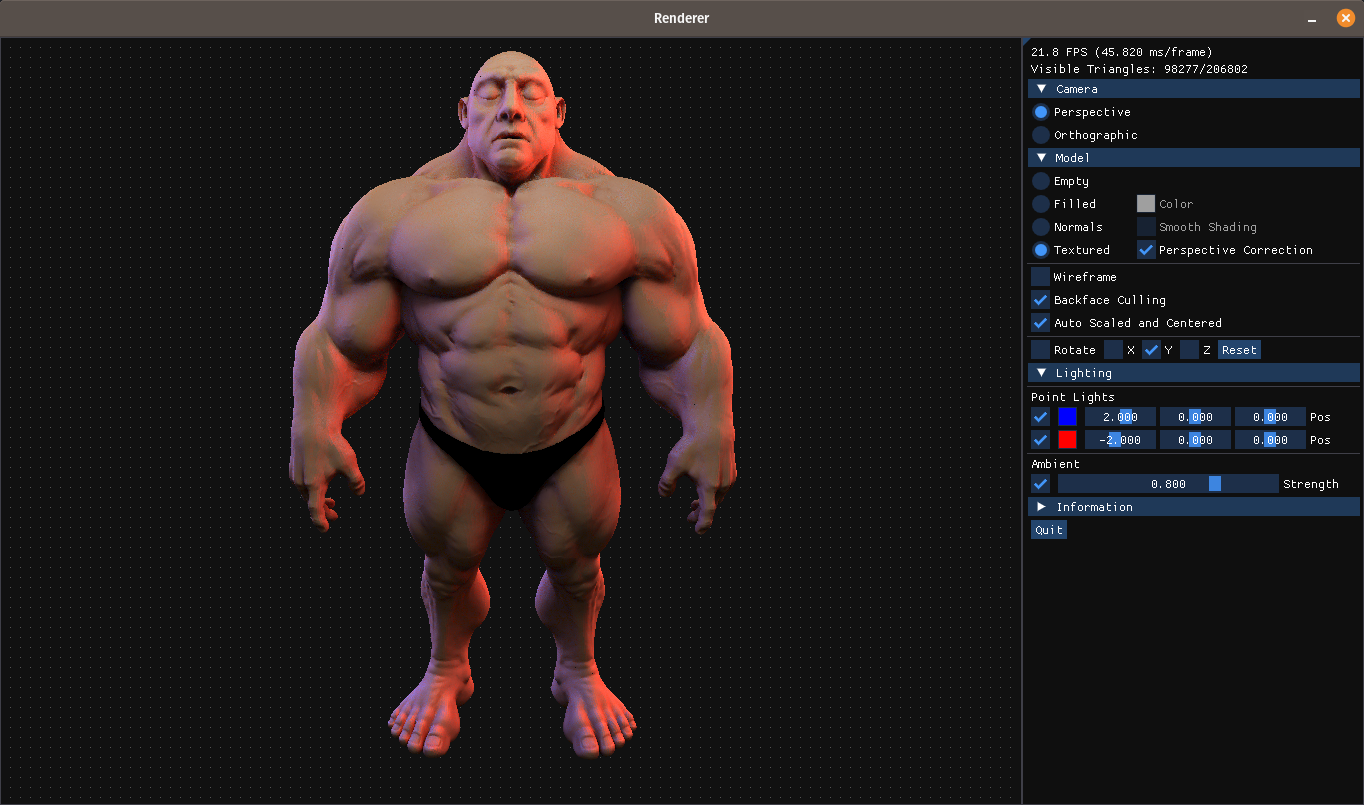Open the blue point light color swatch
The image size is (1364, 805).
[1067, 417]
